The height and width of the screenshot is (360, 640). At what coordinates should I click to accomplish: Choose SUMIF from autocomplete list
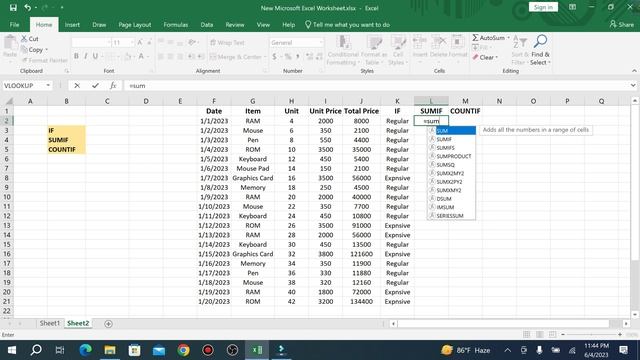tap(451, 139)
